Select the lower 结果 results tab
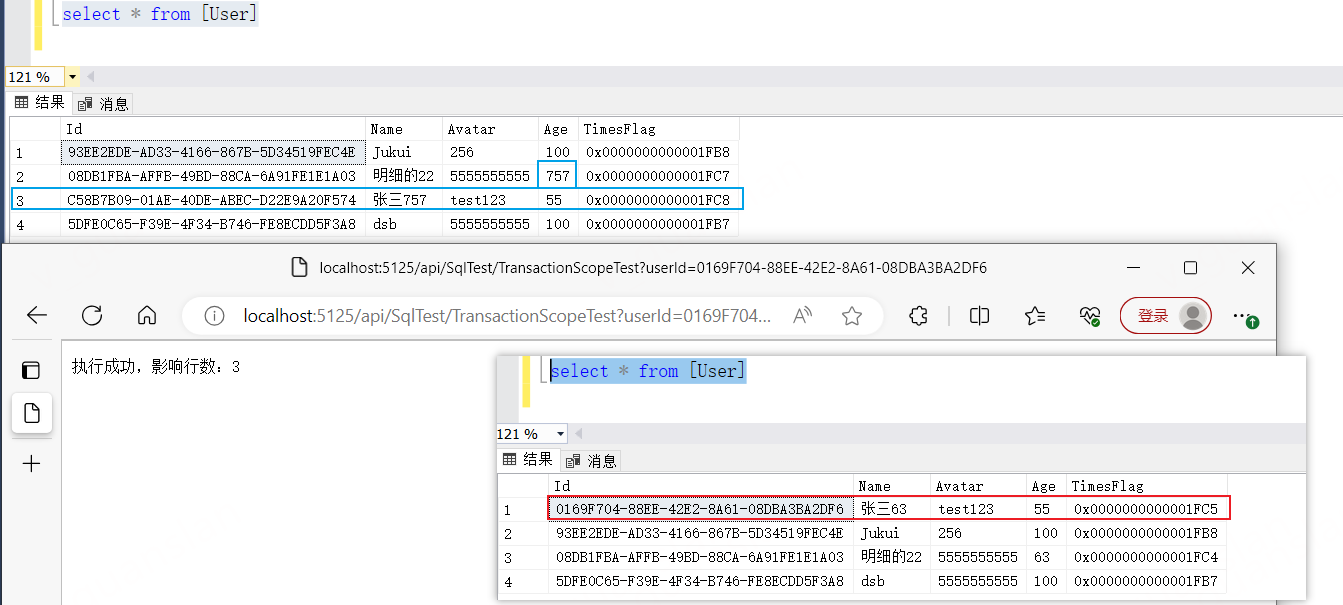Screen dimensions: 1343x605 point(528,460)
